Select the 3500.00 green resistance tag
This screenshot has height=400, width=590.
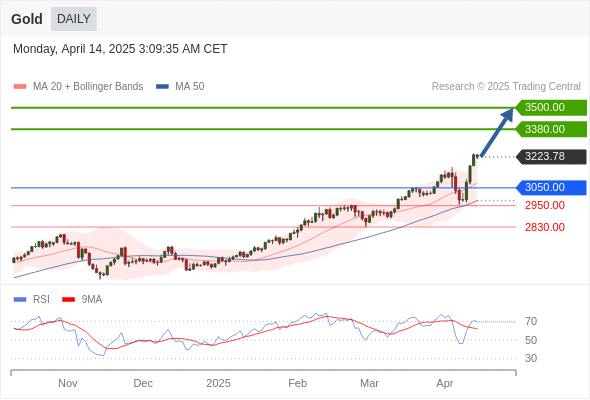coord(551,108)
